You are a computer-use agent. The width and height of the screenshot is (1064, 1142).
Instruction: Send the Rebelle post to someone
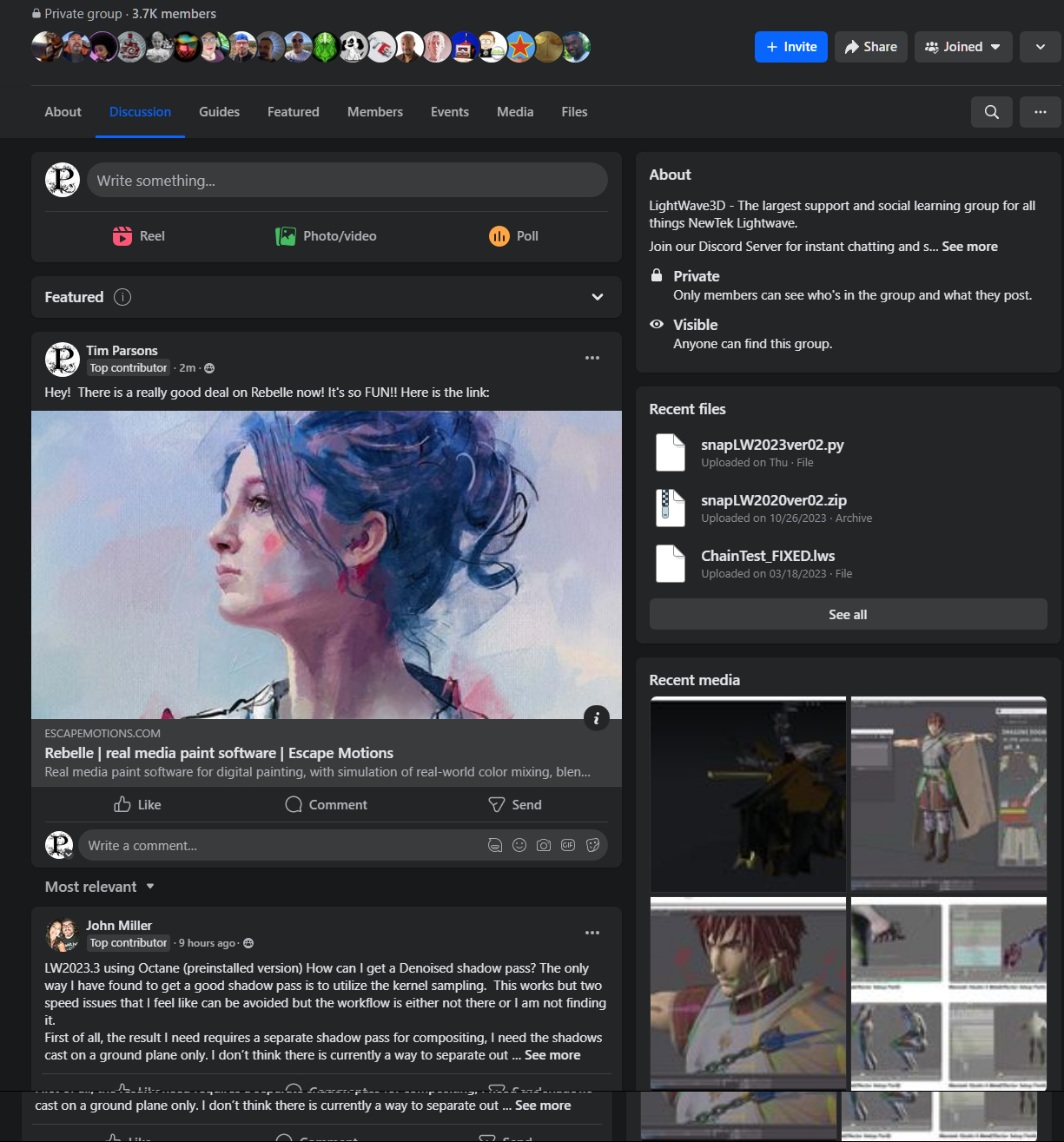click(514, 805)
